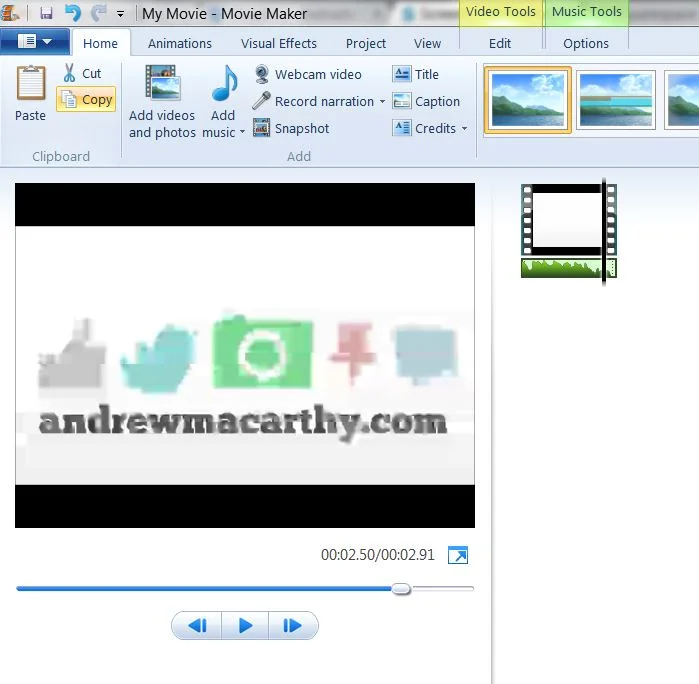
Task: Go to the previous frame
Action: 197,626
